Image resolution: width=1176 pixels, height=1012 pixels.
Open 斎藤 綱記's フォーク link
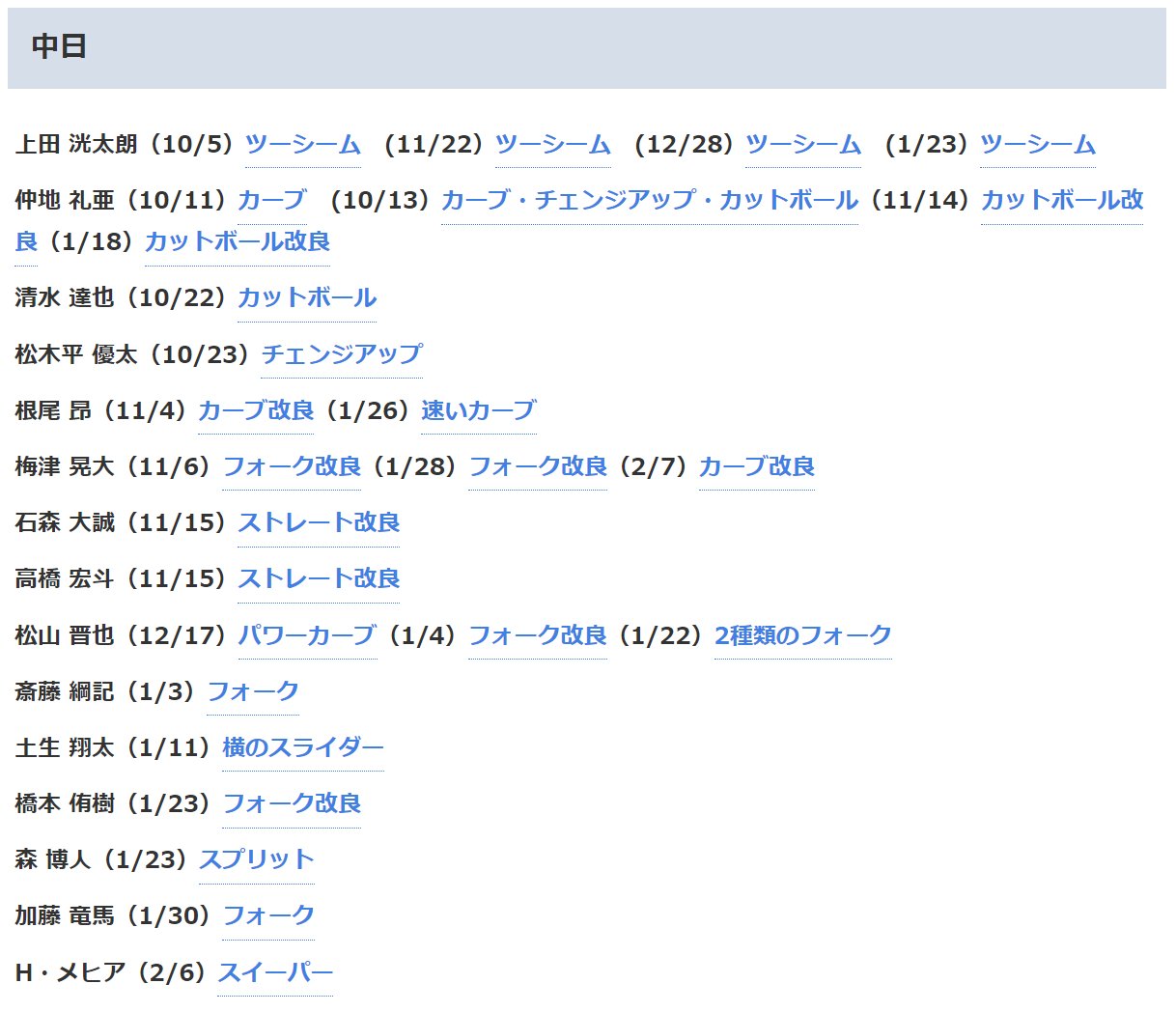click(253, 691)
